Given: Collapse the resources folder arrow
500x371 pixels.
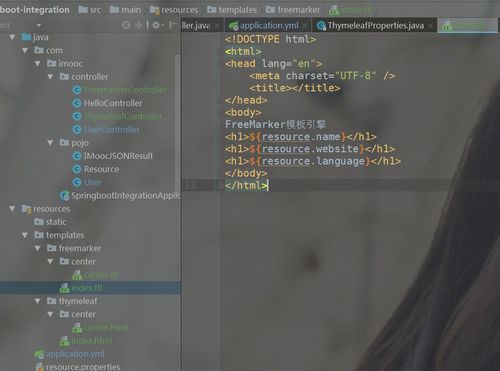Looking at the screenshot, I should click(x=12, y=209).
